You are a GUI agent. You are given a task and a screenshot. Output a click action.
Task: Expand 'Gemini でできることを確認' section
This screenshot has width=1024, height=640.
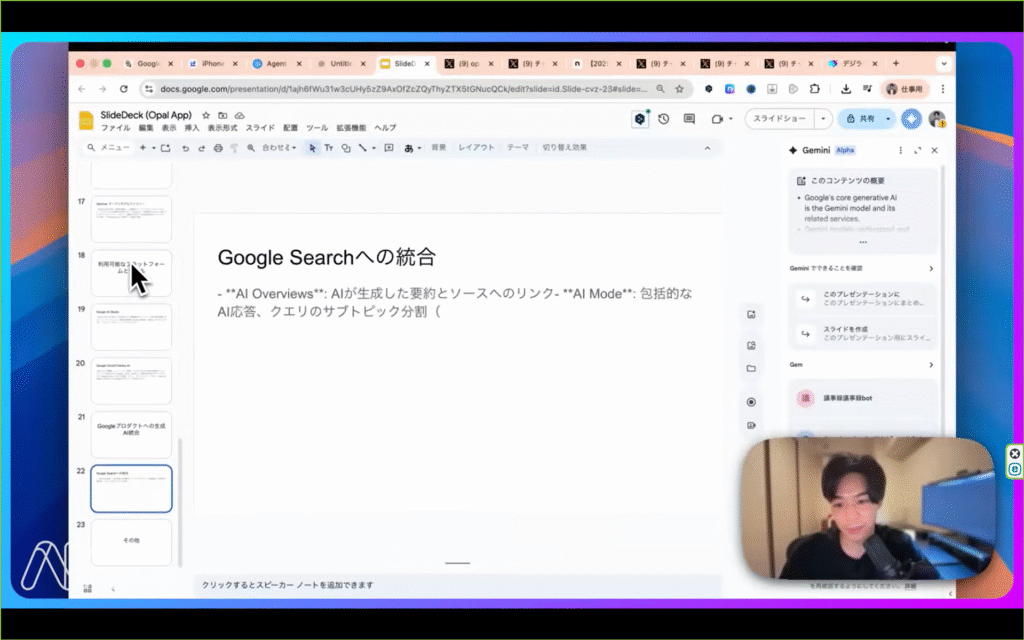pyautogui.click(x=931, y=269)
